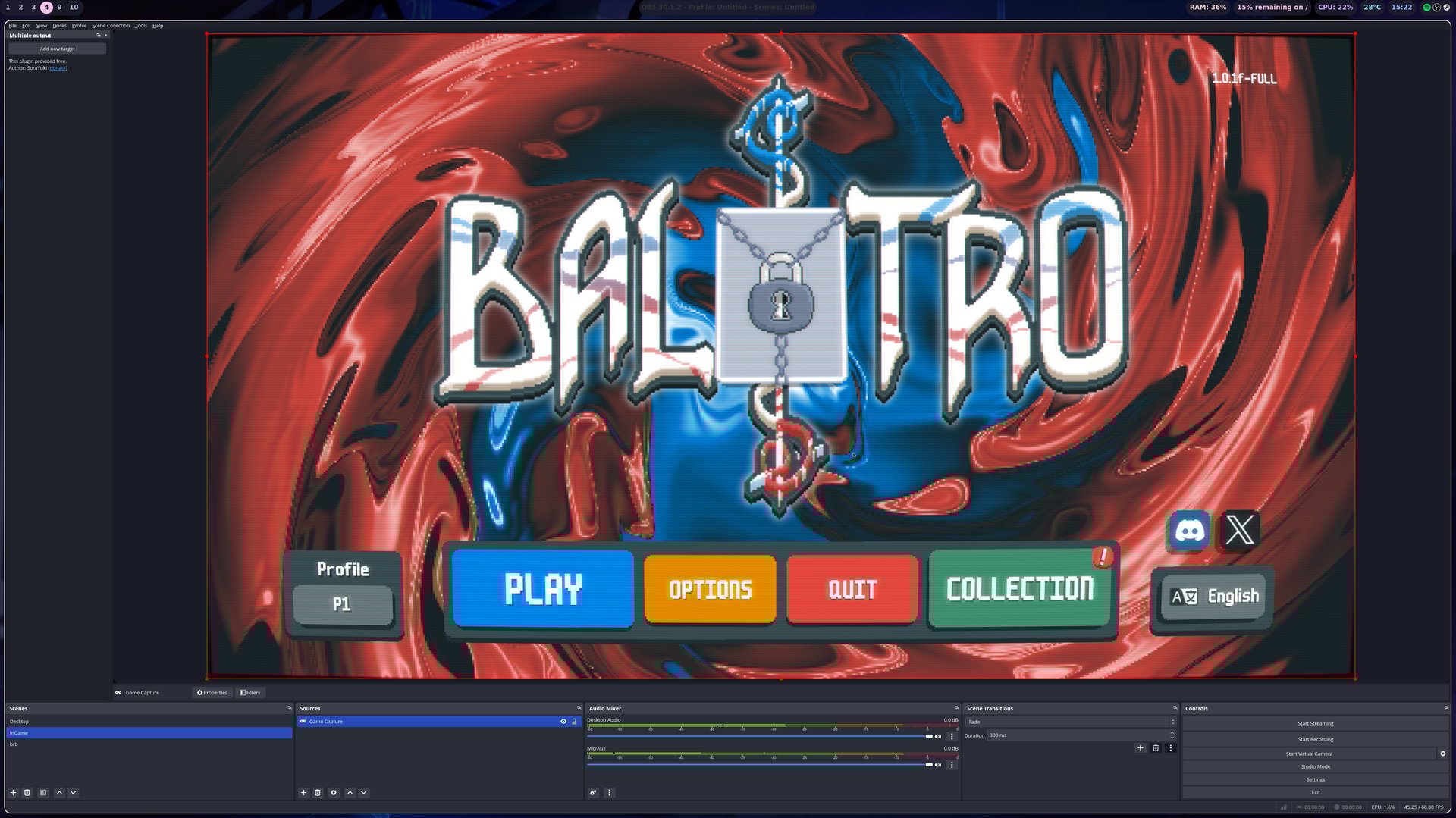The width and height of the screenshot is (1456, 818).
Task: Open OBS Settings button
Action: (x=1315, y=779)
